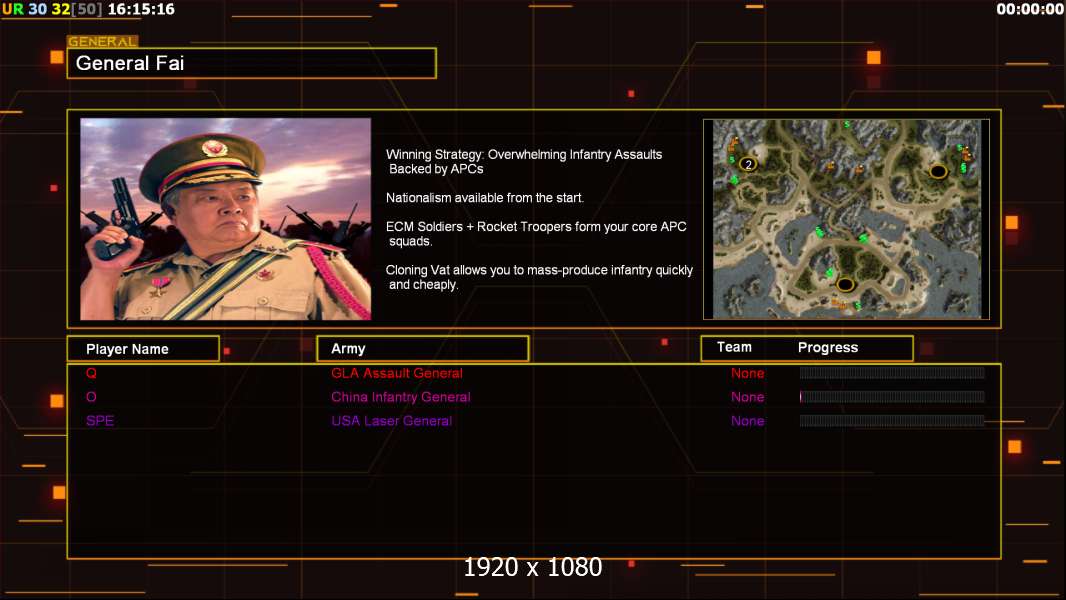Click the Team column header label
The height and width of the screenshot is (600, 1066).
(734, 347)
